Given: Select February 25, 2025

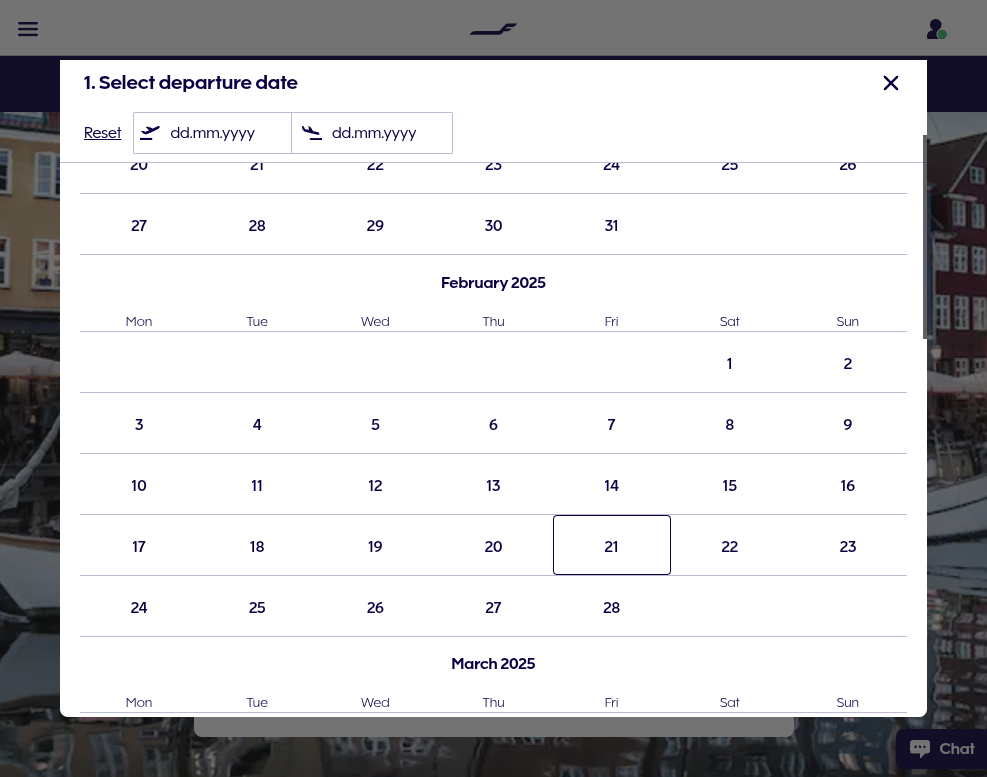Looking at the screenshot, I should [257, 608].
